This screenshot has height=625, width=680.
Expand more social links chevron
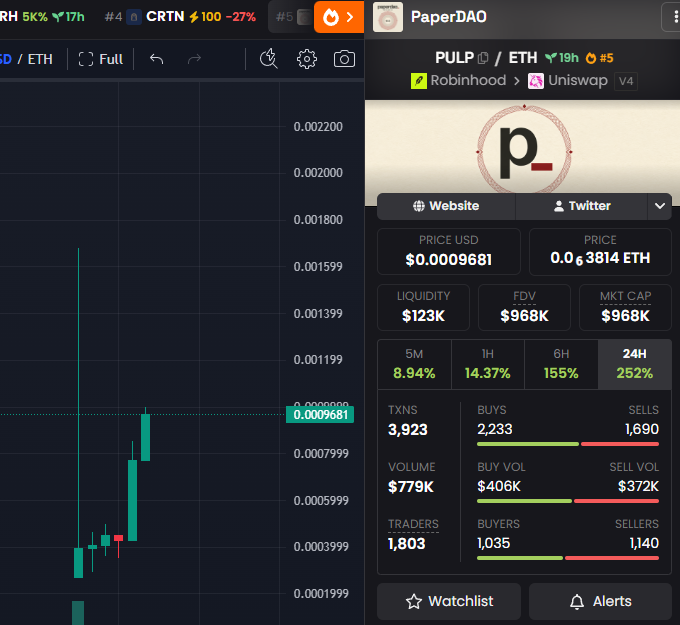tap(660, 206)
